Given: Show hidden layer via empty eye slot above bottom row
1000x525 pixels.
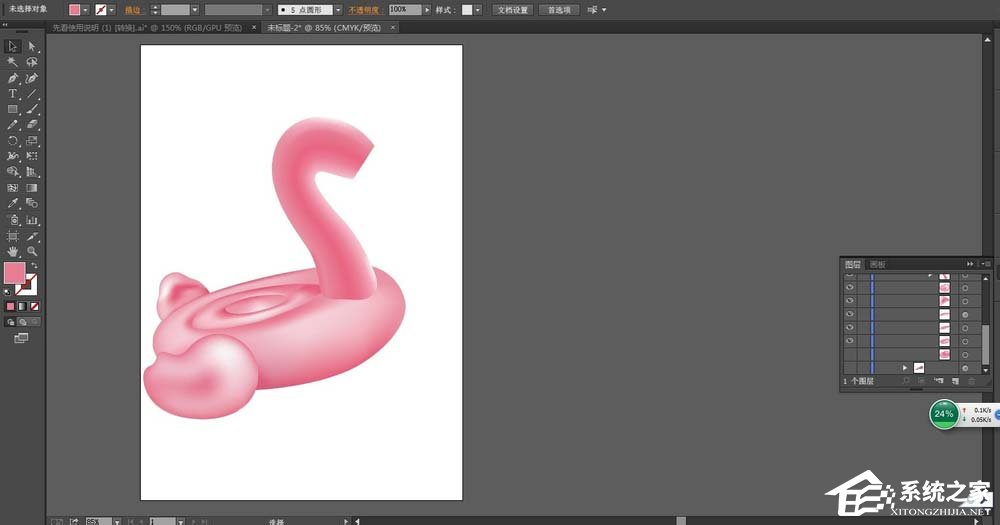Looking at the screenshot, I should (850, 354).
